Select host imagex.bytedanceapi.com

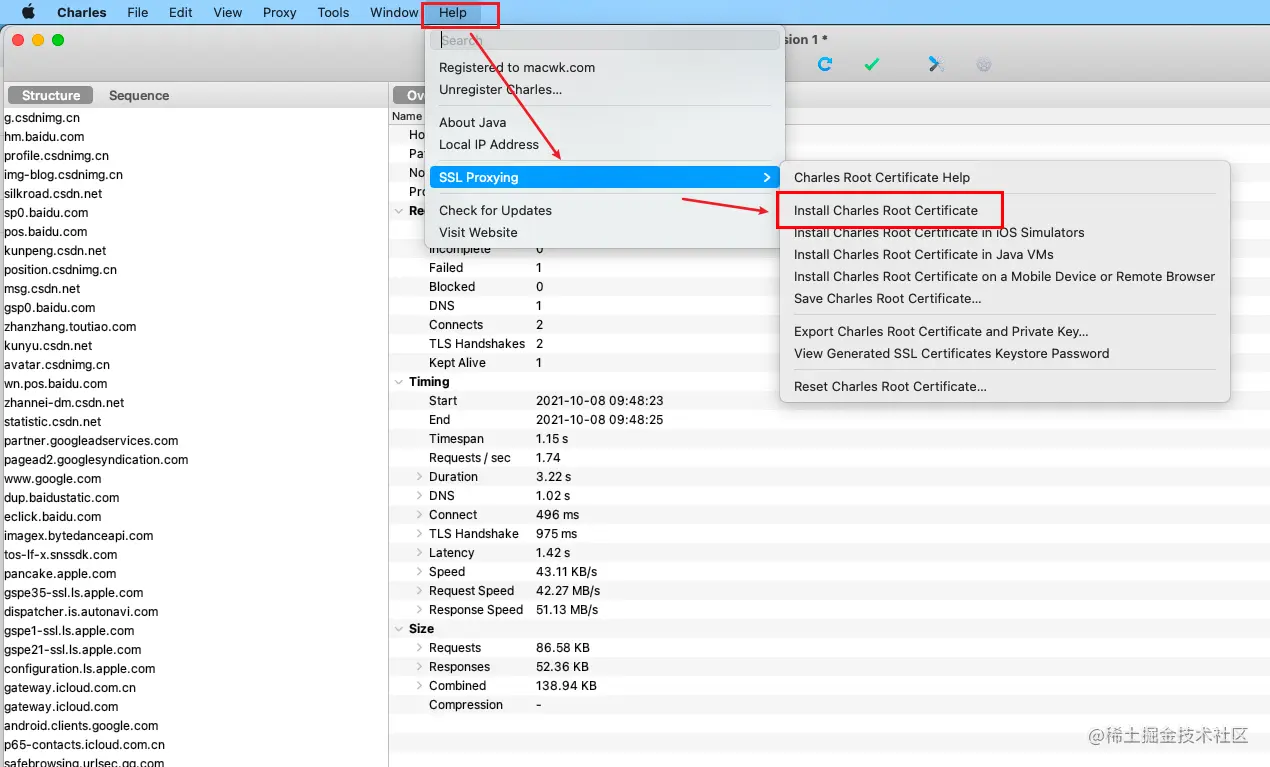pos(78,535)
